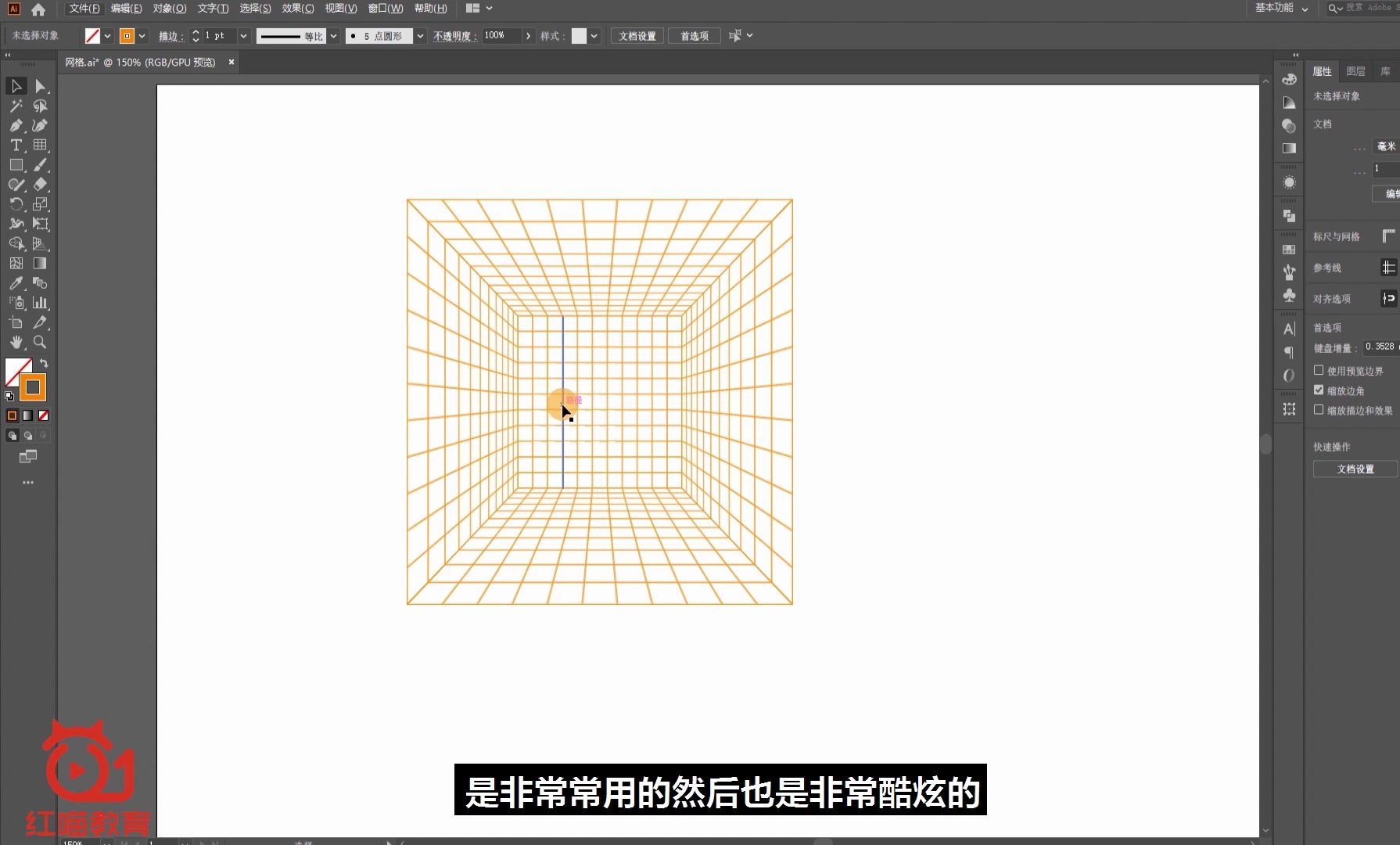Open graphic style dropdown
This screenshot has height=845, width=1400.
click(x=594, y=36)
